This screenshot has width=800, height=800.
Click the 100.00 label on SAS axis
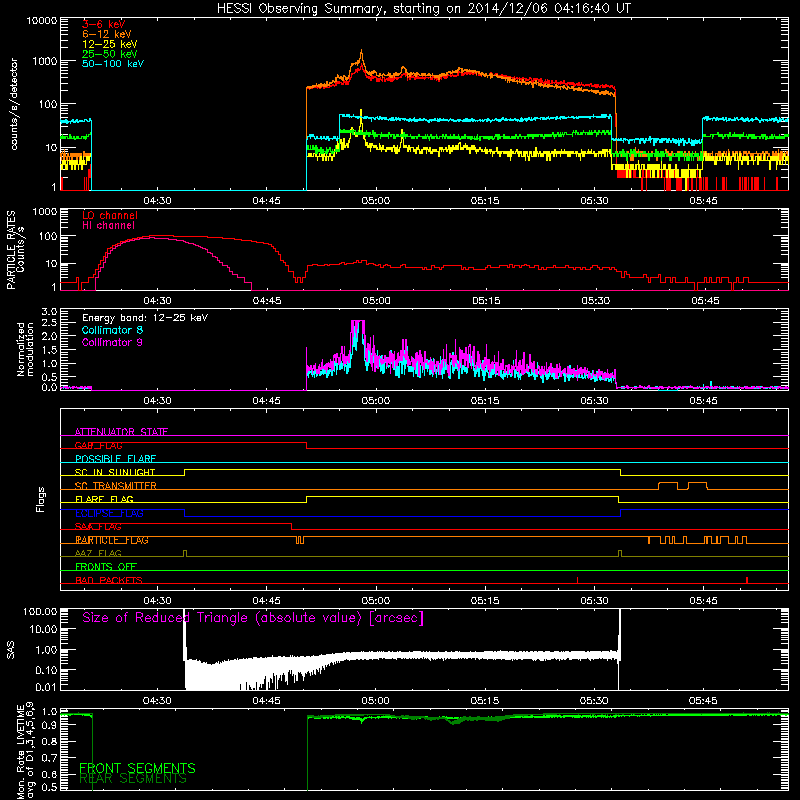(x=40, y=611)
